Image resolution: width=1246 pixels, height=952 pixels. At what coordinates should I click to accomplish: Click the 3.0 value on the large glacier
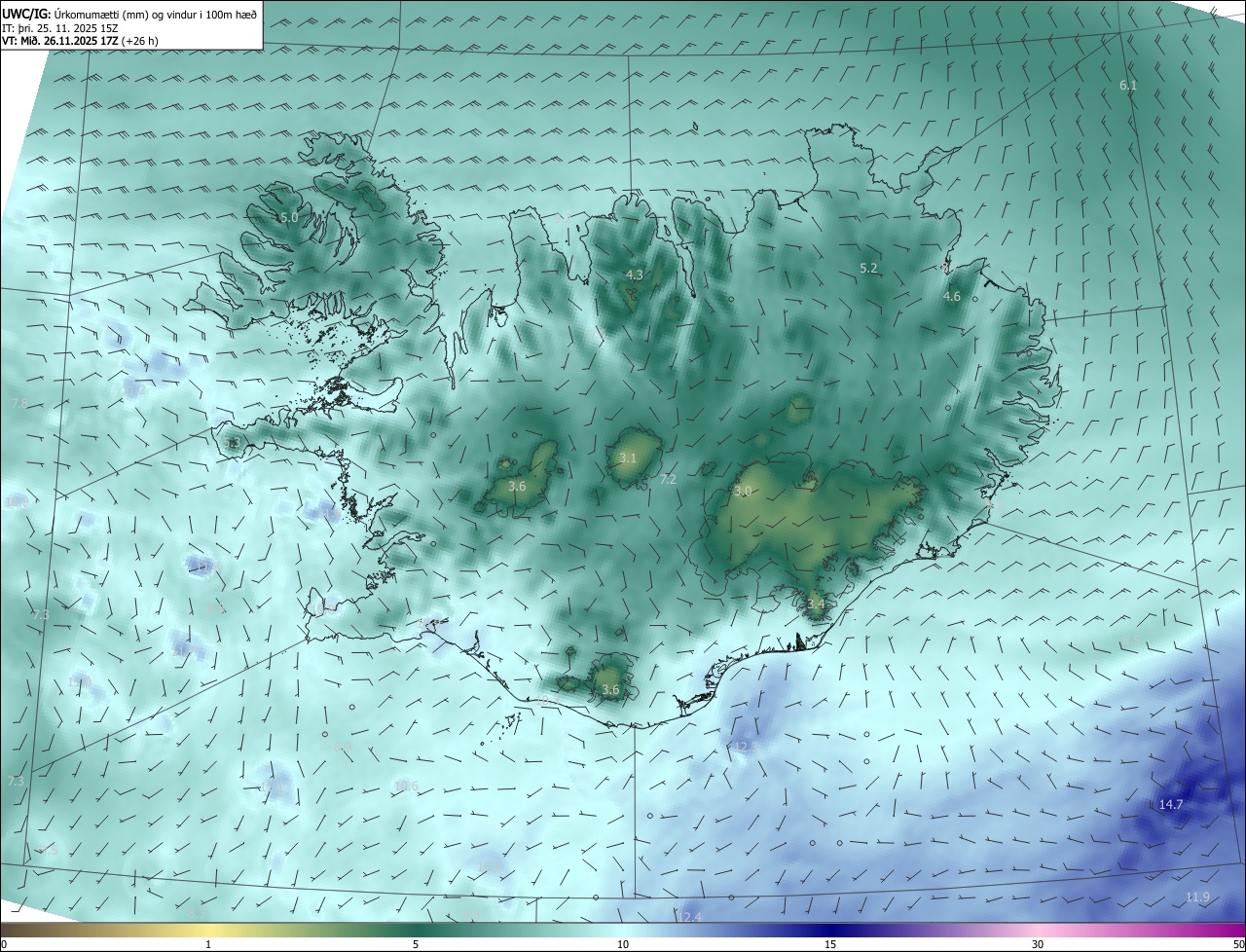click(743, 493)
